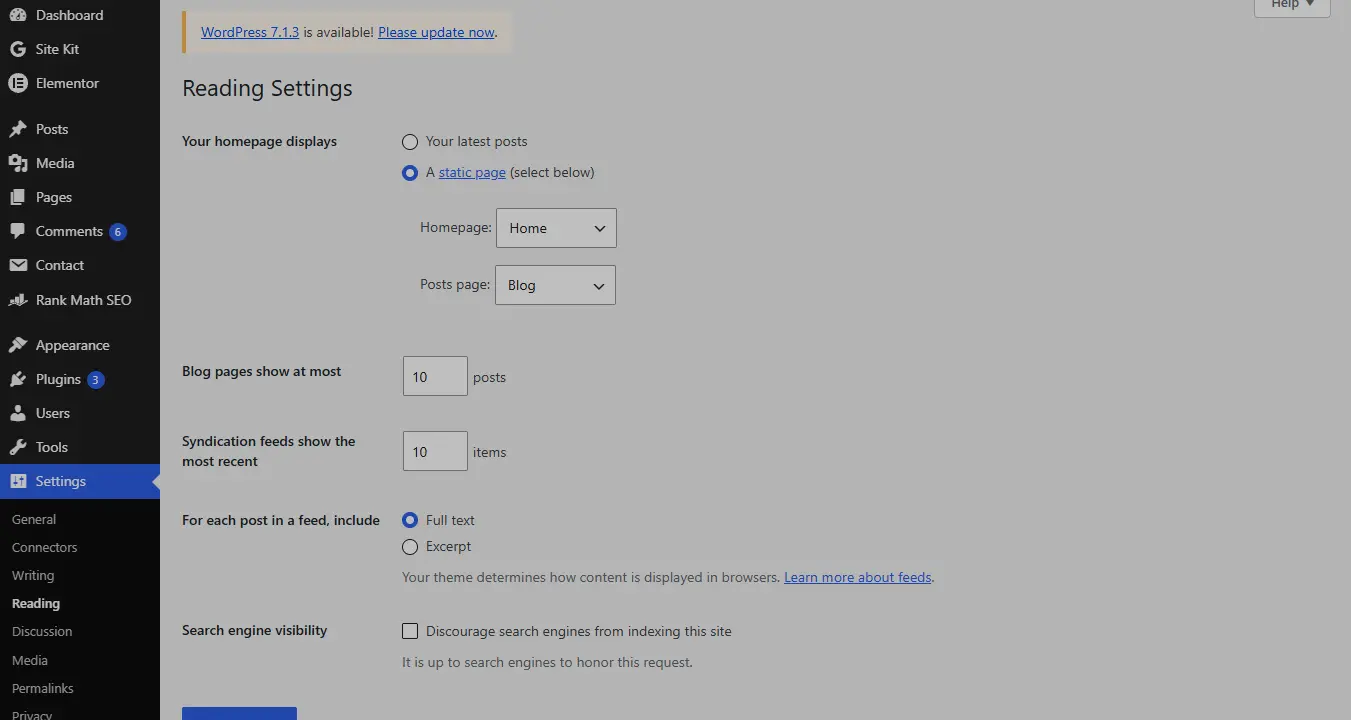
Task: Click the Rank Math SEO icon
Action: tap(17, 300)
